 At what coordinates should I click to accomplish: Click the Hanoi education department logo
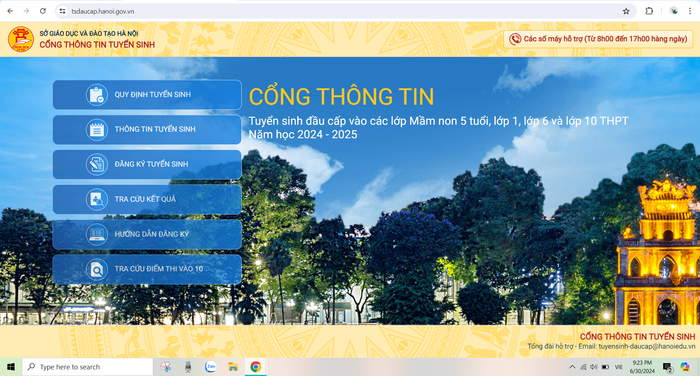click(x=21, y=39)
